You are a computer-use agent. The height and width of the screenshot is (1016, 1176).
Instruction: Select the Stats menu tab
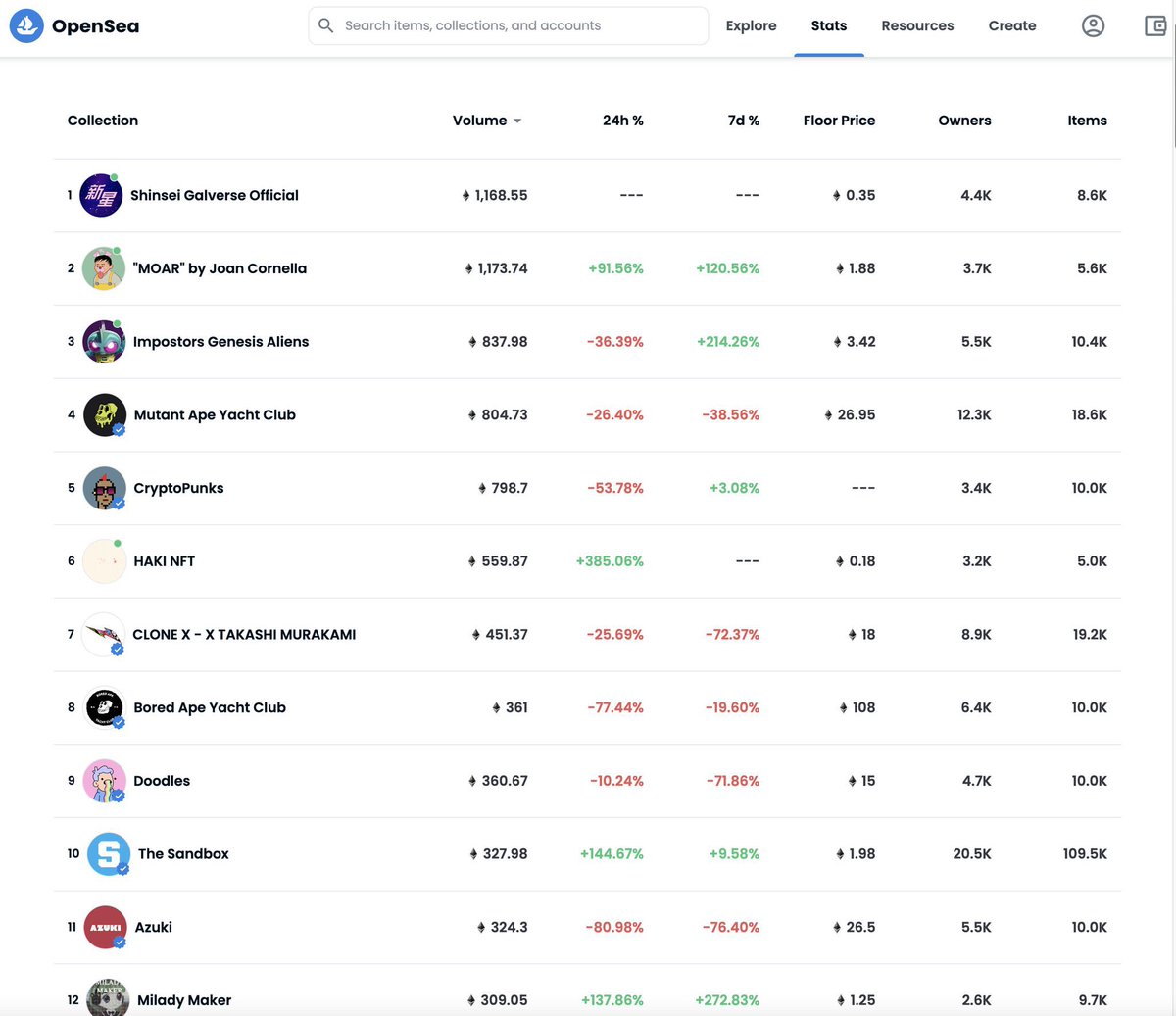tap(829, 25)
